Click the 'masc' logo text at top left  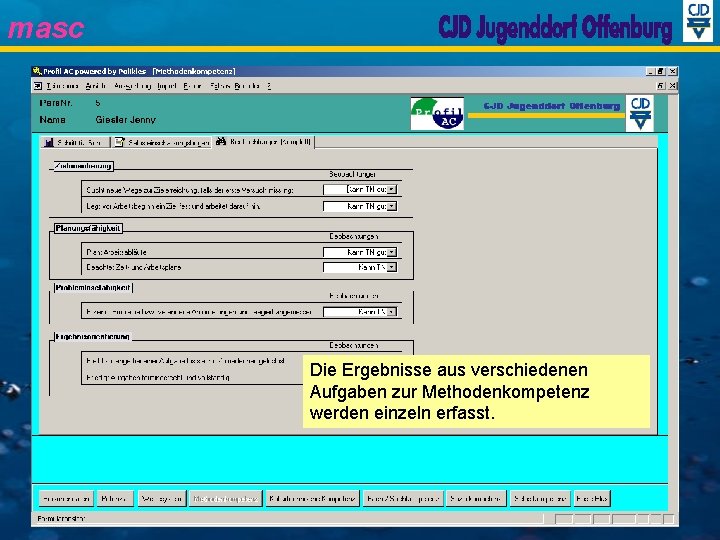(x=46, y=28)
